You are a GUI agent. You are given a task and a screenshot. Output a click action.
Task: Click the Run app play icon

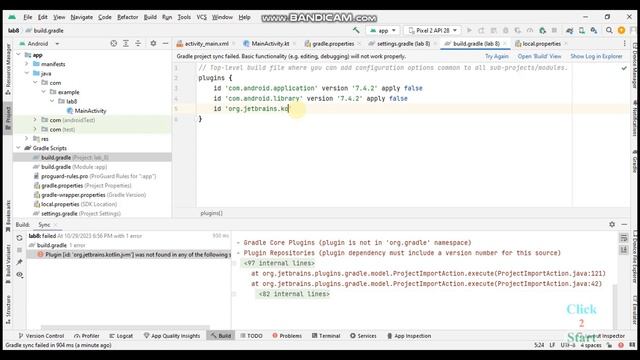(469, 31)
